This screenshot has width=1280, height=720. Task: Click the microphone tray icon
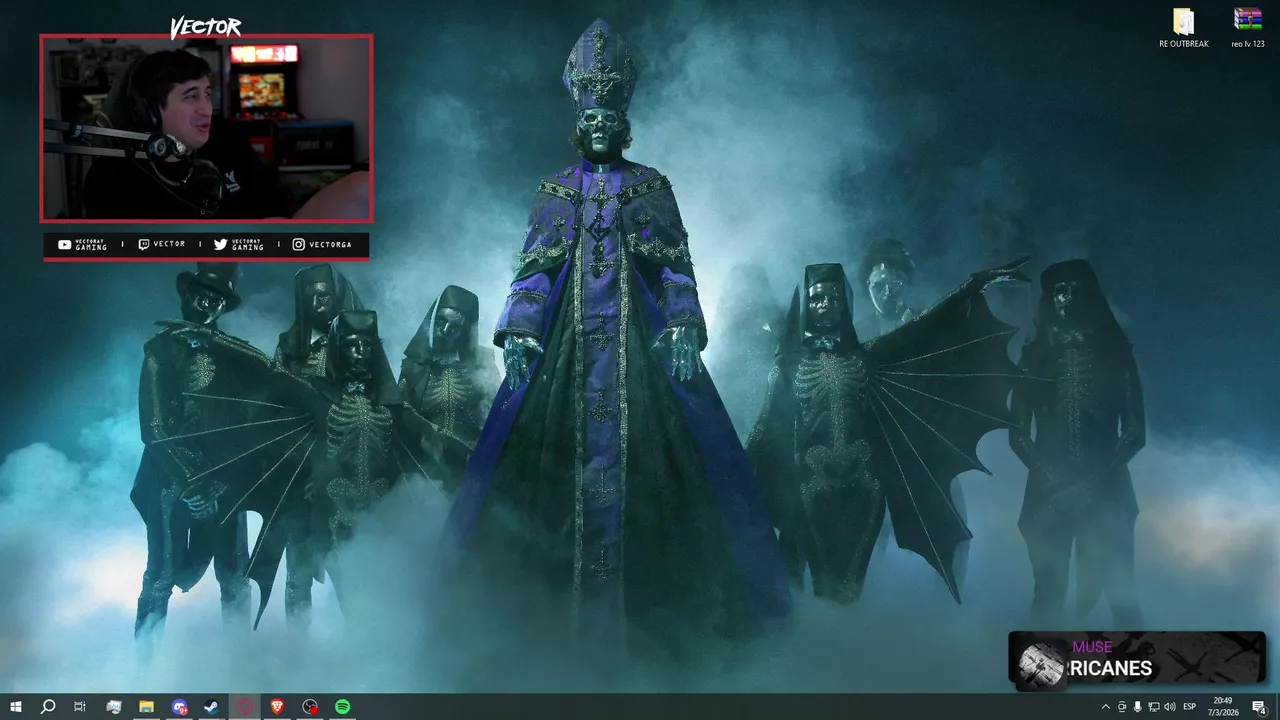click(1137, 707)
